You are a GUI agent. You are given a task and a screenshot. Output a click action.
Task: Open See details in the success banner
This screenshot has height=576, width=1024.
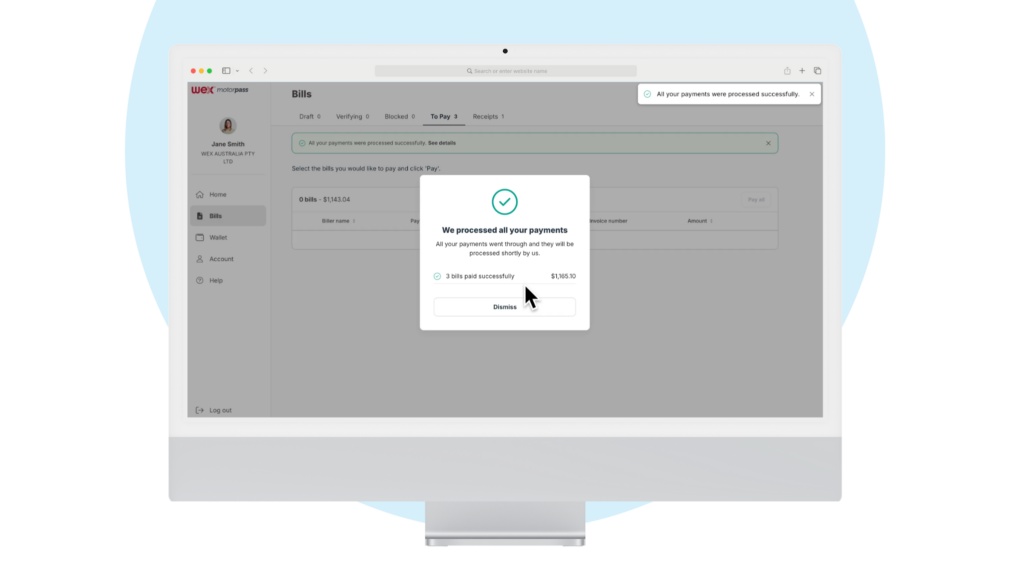click(442, 143)
